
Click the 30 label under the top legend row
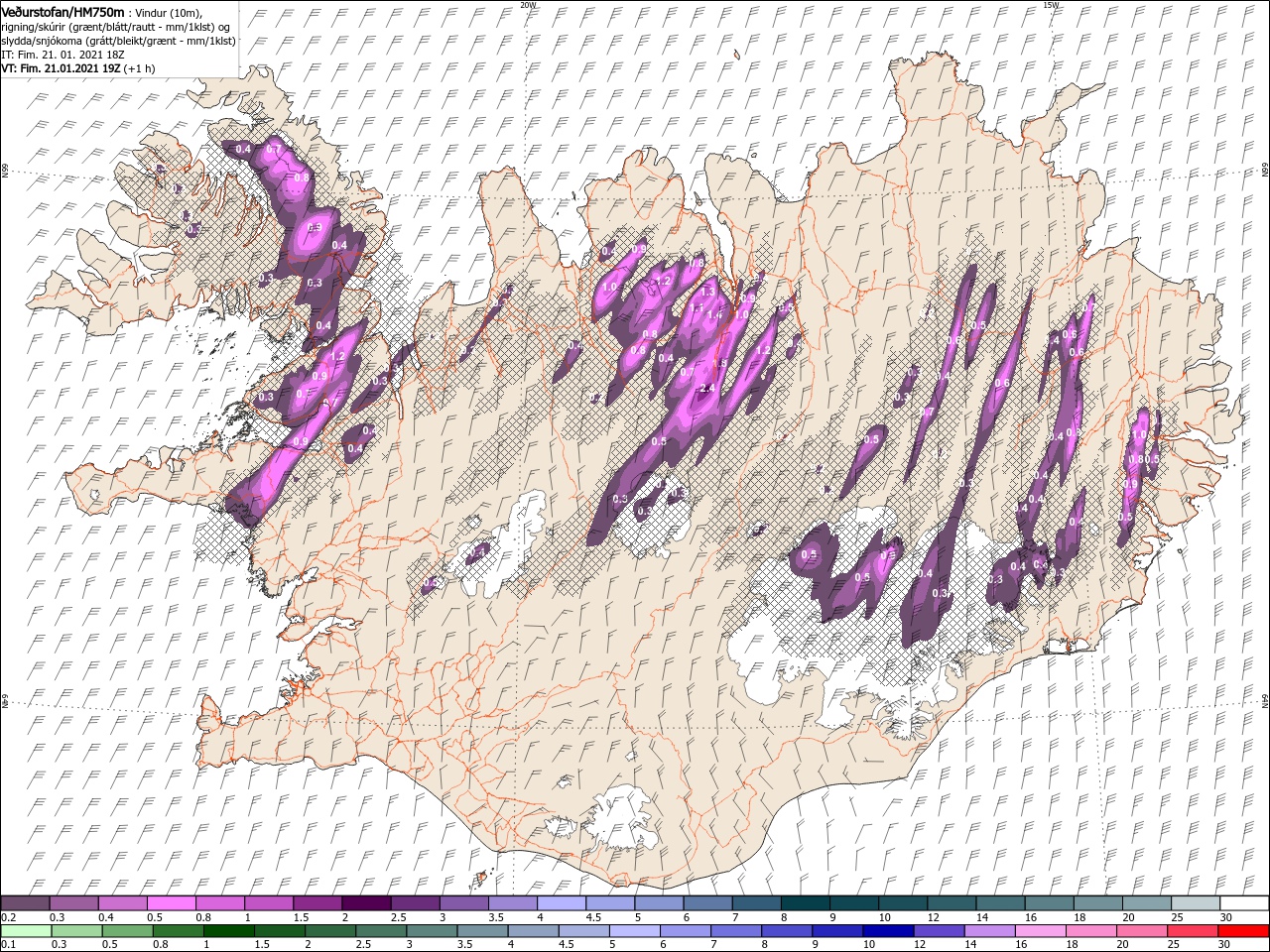coord(1226,917)
